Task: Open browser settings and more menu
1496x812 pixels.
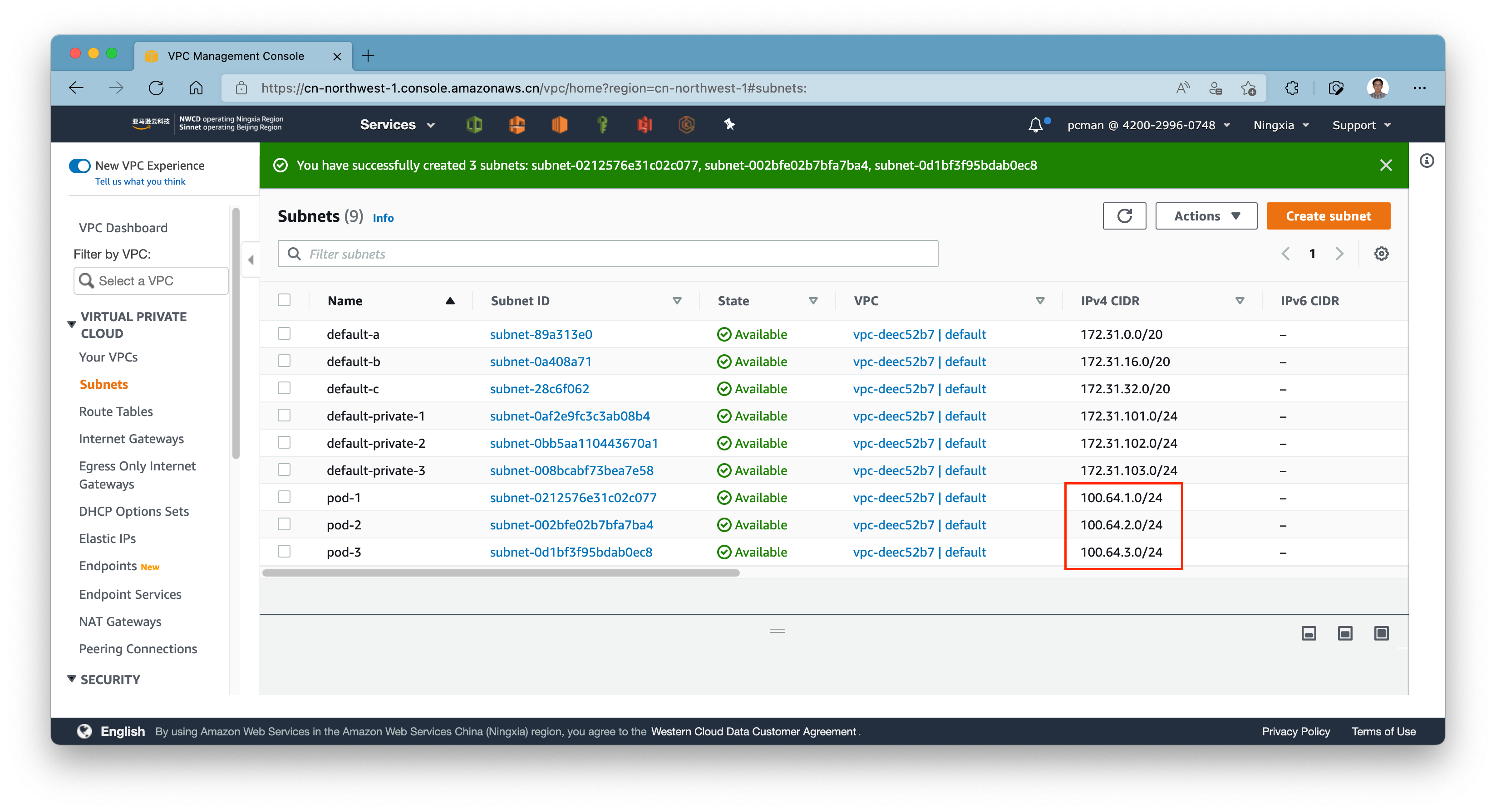Action: [1419, 88]
